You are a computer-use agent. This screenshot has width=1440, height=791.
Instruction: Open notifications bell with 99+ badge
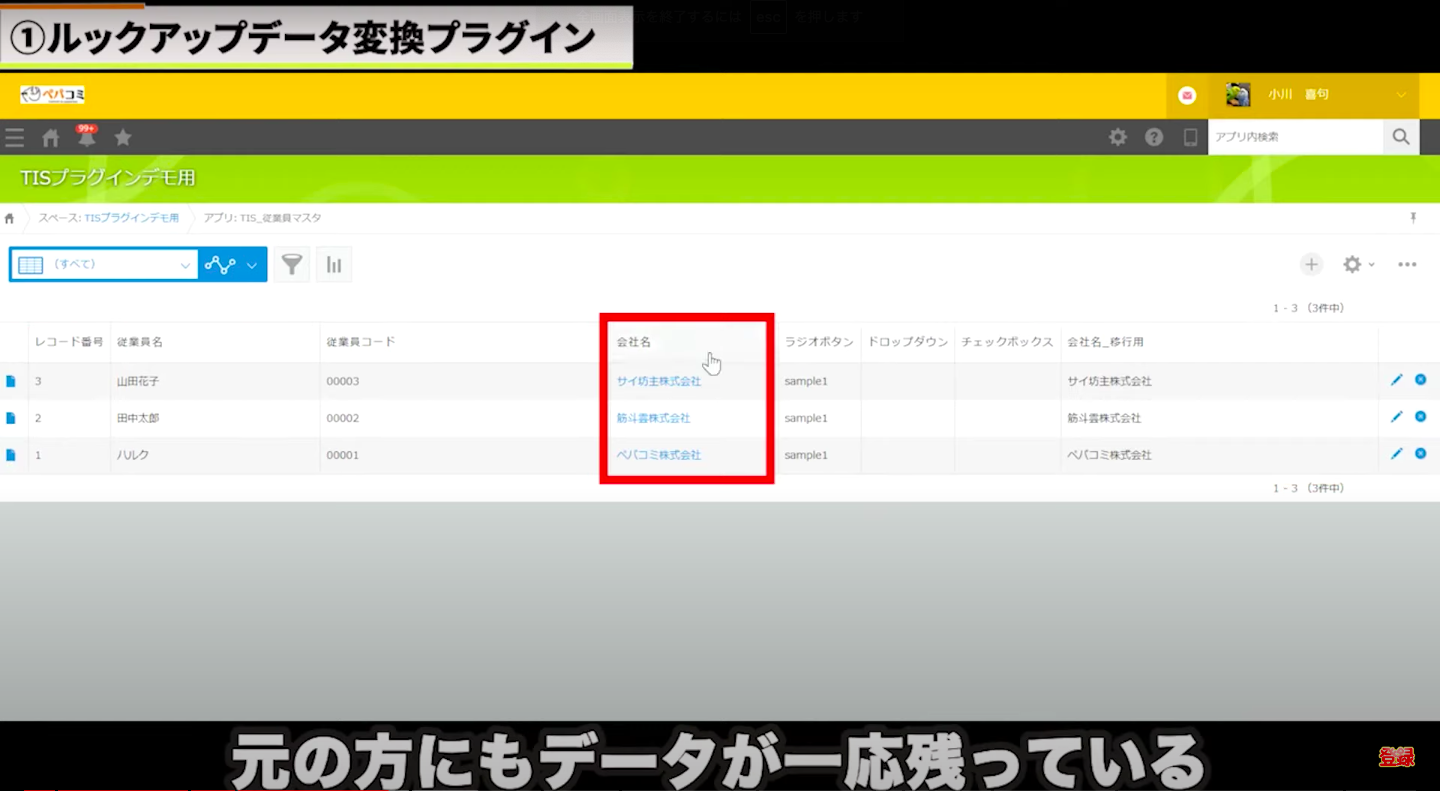(x=87, y=137)
